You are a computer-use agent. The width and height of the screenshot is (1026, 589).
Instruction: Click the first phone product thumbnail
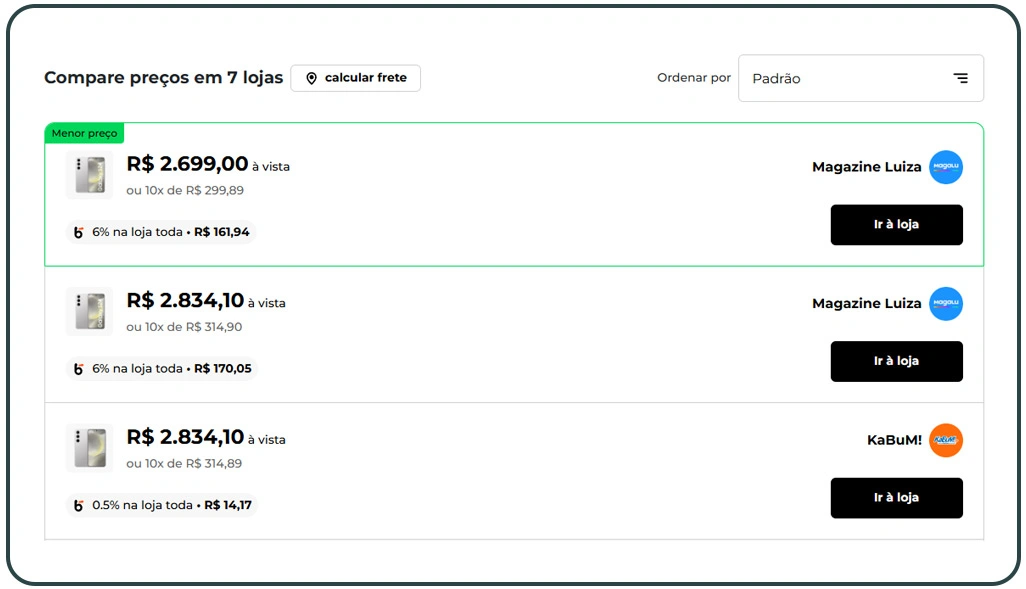click(90, 174)
